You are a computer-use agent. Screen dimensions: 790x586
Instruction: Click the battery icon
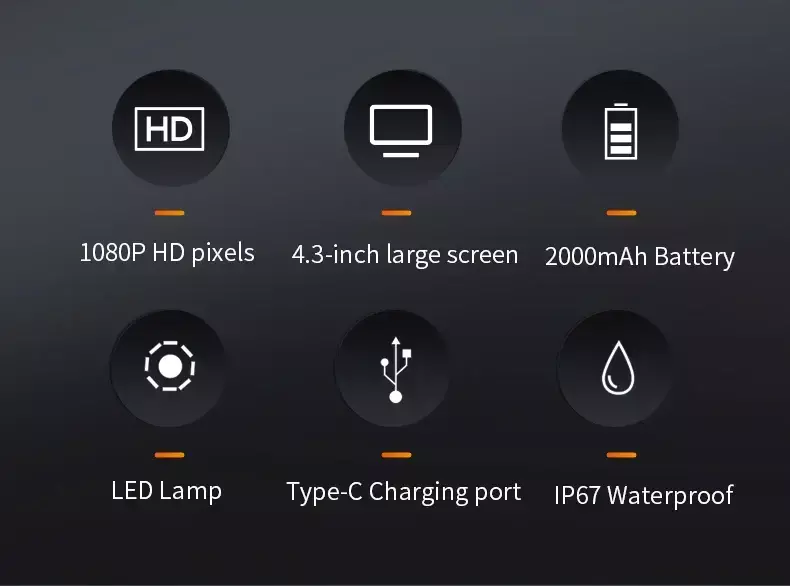[x=621, y=132]
